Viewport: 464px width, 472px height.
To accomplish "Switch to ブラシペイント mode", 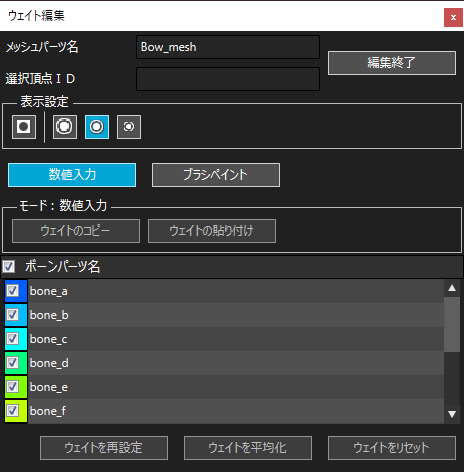I will coord(216,175).
